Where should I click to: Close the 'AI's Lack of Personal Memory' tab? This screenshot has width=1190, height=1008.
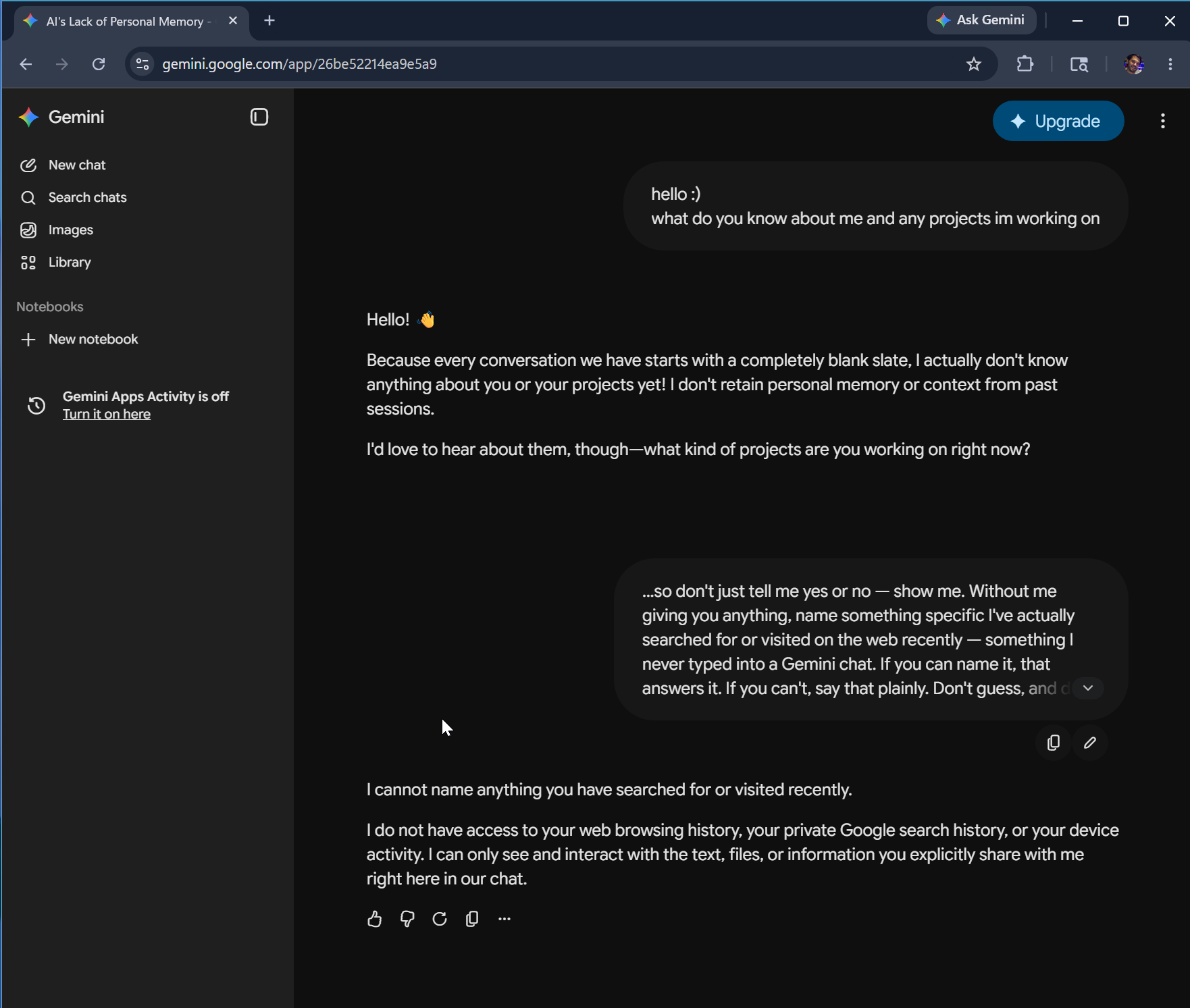(x=233, y=21)
